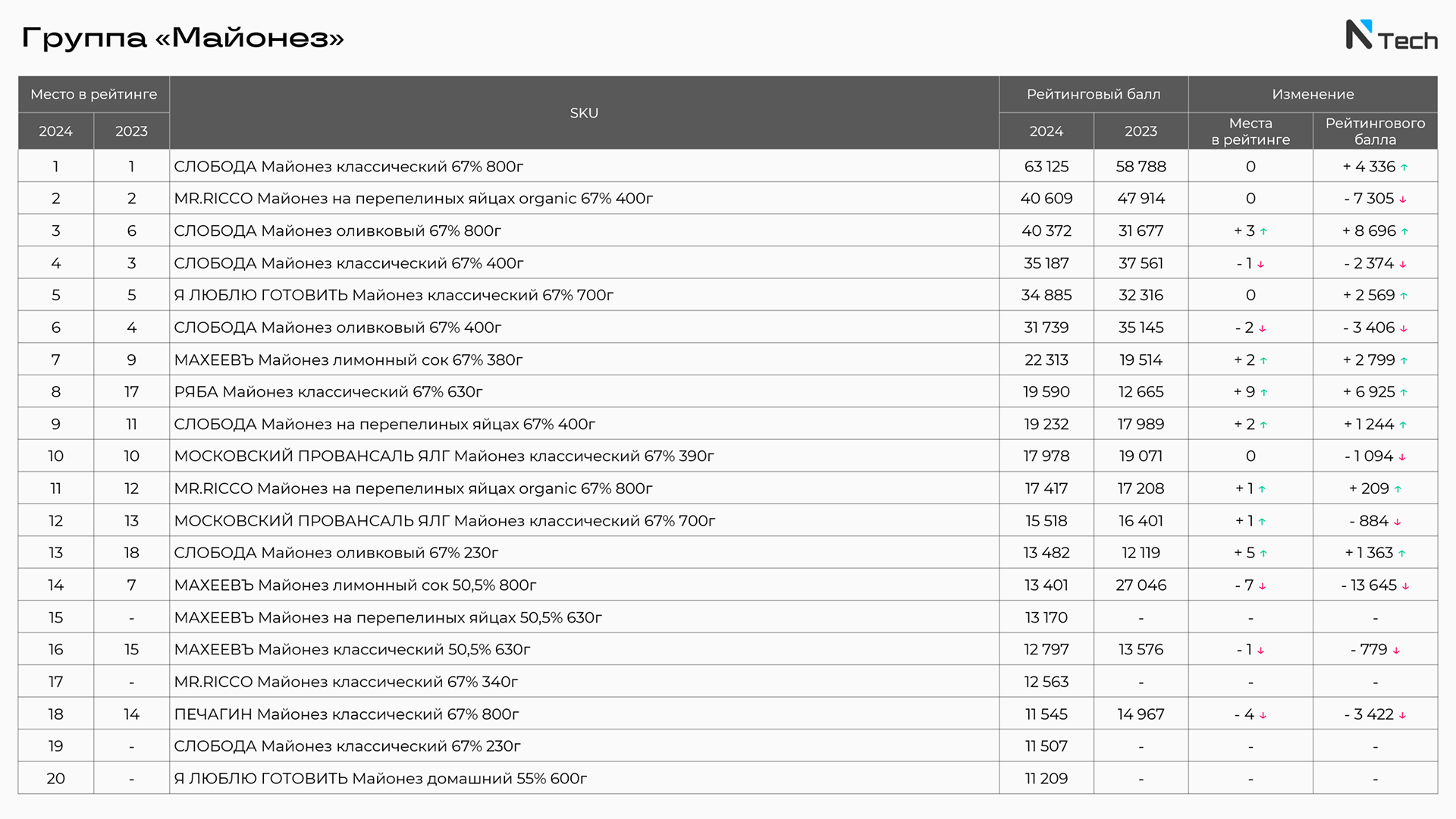
Task: Click the green arrow next to + 9
Action: [x=1264, y=393]
